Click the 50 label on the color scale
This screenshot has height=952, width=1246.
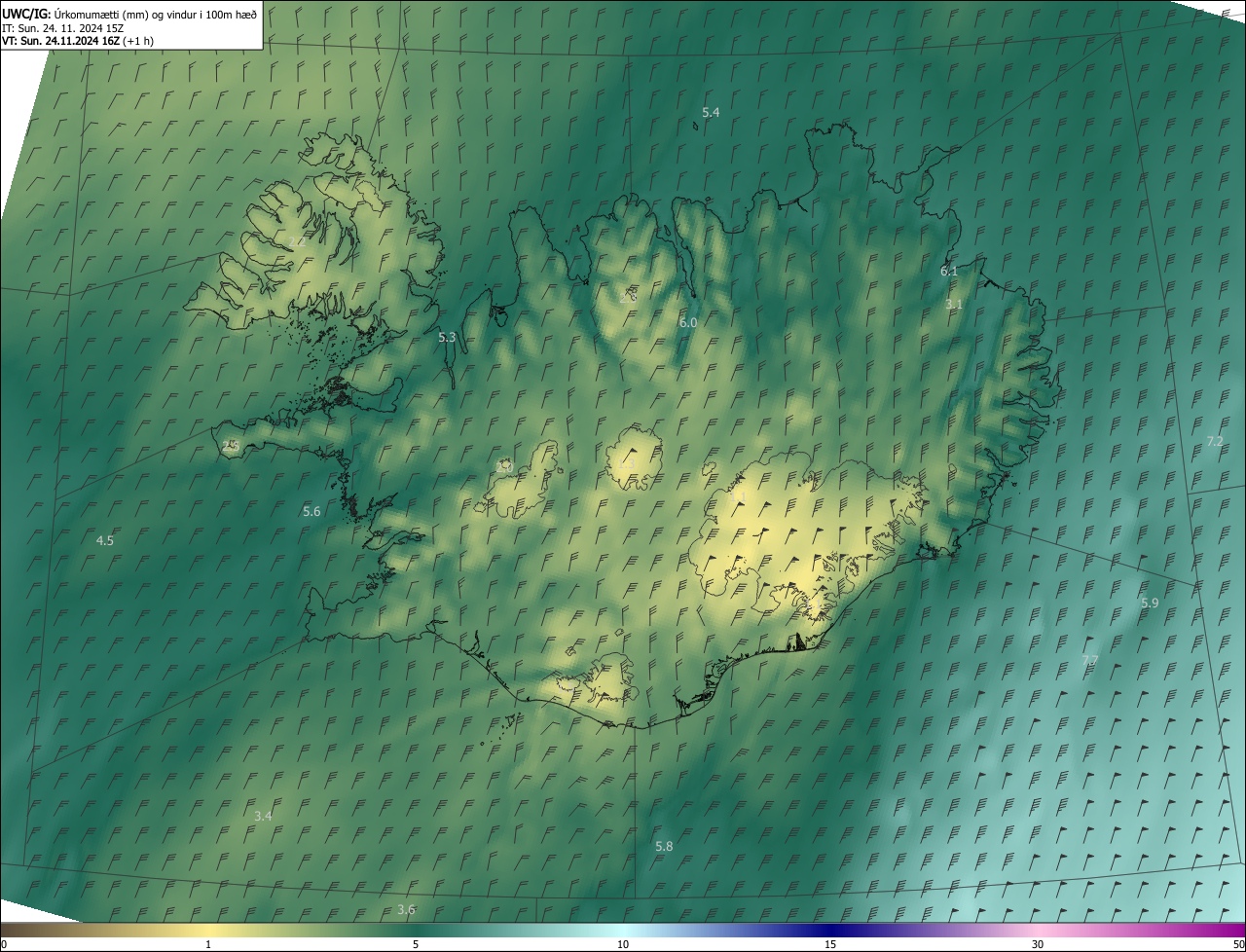1237,945
